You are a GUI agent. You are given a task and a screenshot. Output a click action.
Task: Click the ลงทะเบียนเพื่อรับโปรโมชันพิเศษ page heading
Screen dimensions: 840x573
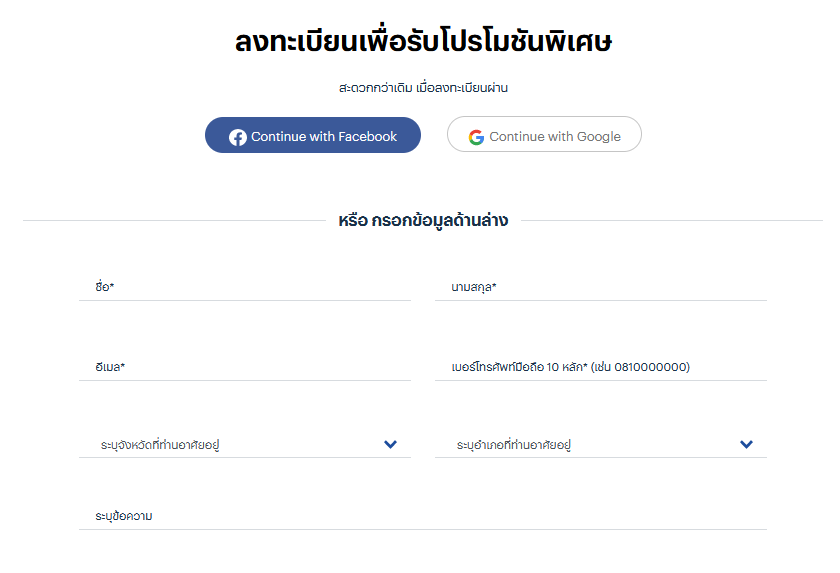pyautogui.click(x=423, y=41)
